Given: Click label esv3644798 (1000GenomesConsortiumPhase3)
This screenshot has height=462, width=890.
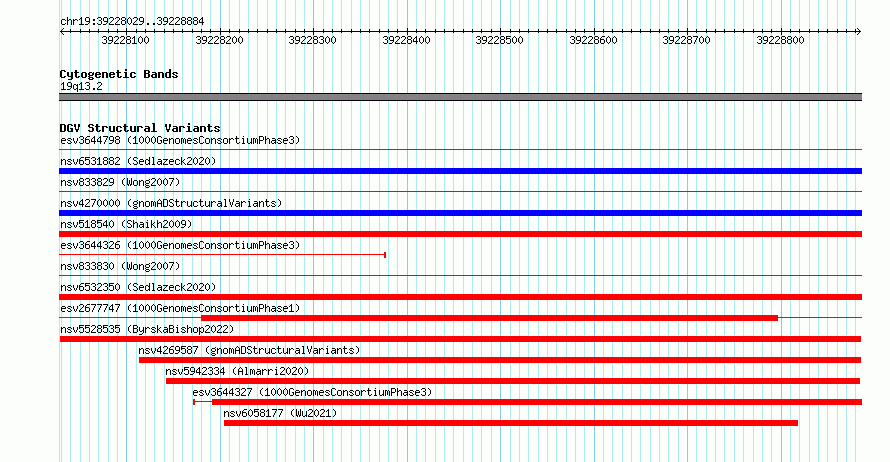Looking at the screenshot, I should pyautogui.click(x=180, y=140).
